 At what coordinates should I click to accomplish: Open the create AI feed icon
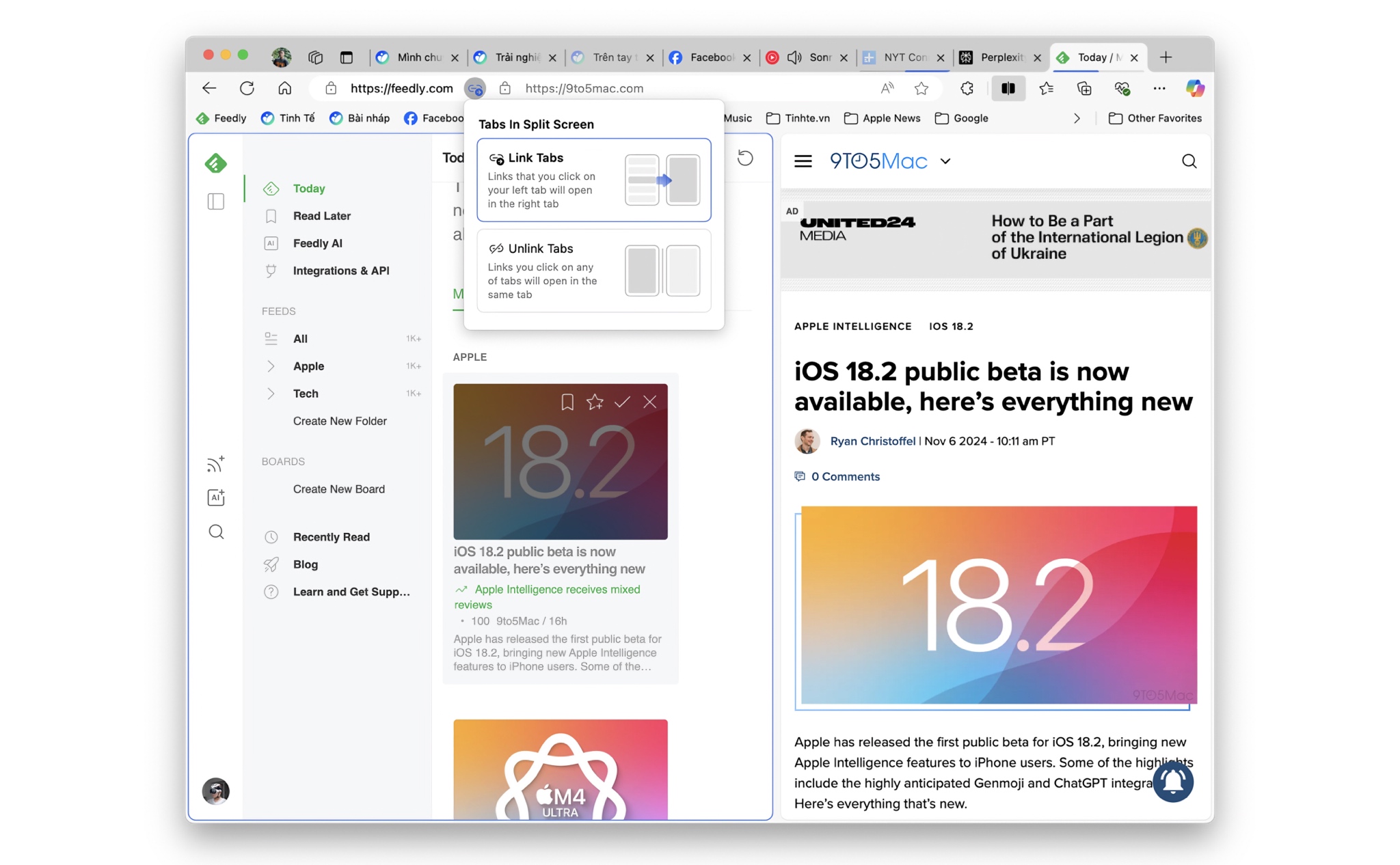[215, 497]
